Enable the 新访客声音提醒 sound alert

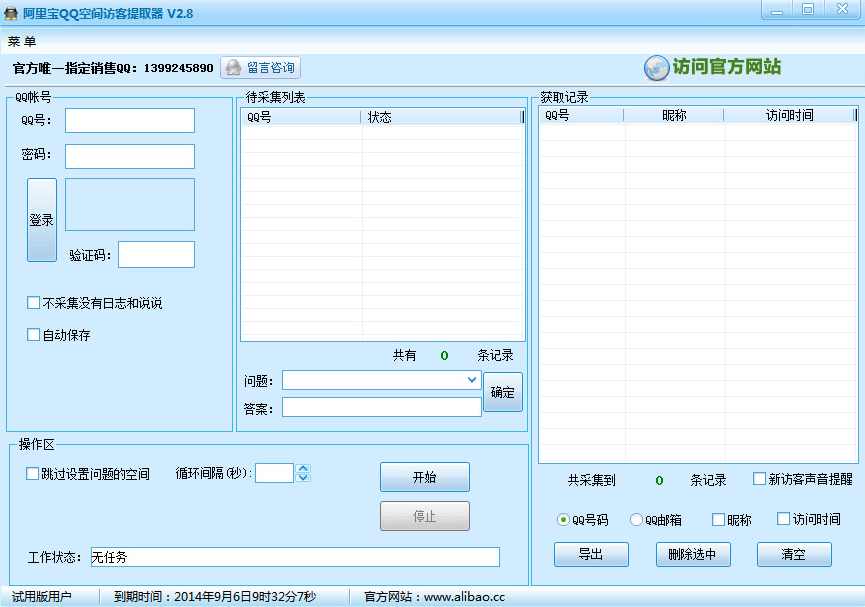pyautogui.click(x=758, y=479)
